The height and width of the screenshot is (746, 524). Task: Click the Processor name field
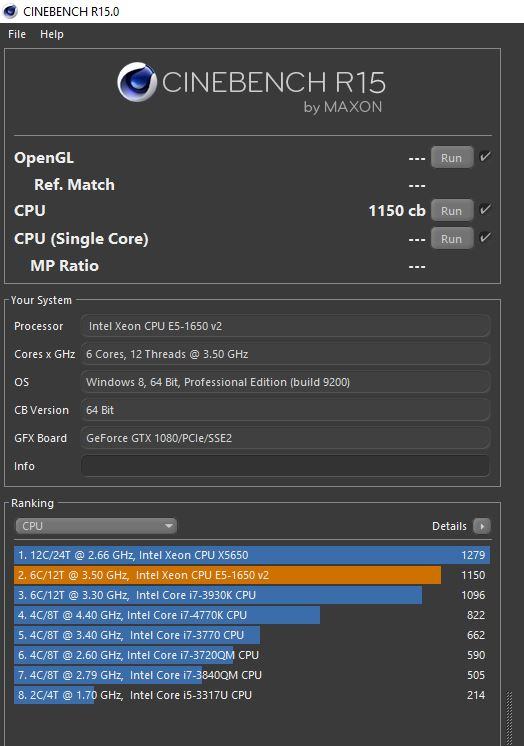pos(286,326)
